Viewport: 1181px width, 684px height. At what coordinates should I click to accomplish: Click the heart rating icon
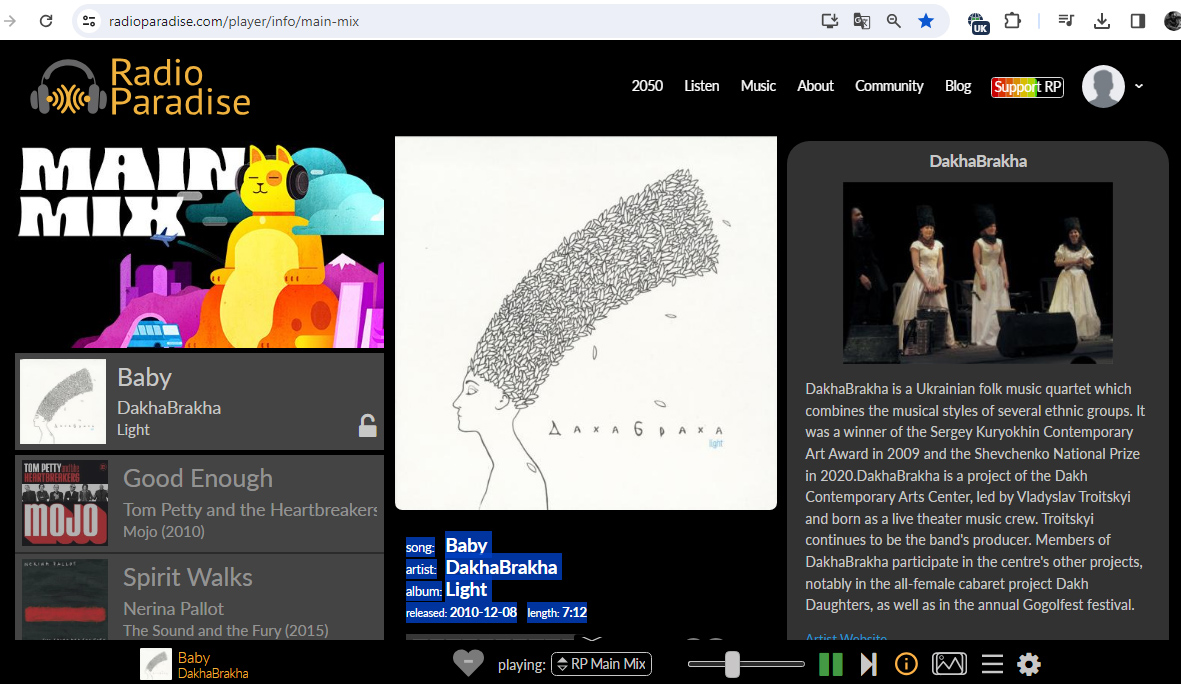[x=468, y=663]
